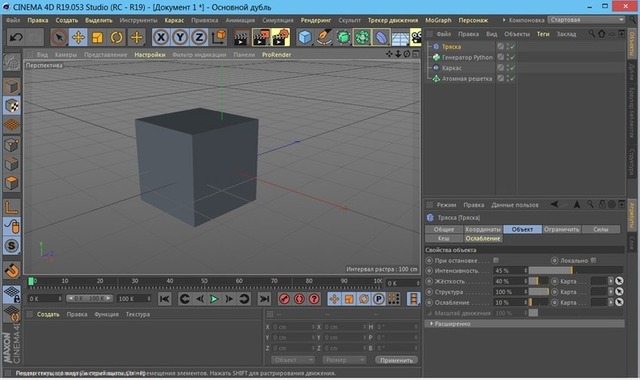Toggle the visibility dots for Тряска
640x380 pixels.
click(x=507, y=47)
